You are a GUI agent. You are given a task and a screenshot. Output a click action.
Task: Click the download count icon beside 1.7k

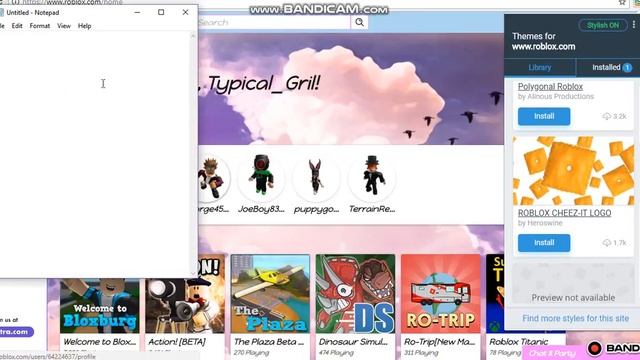[607, 243]
